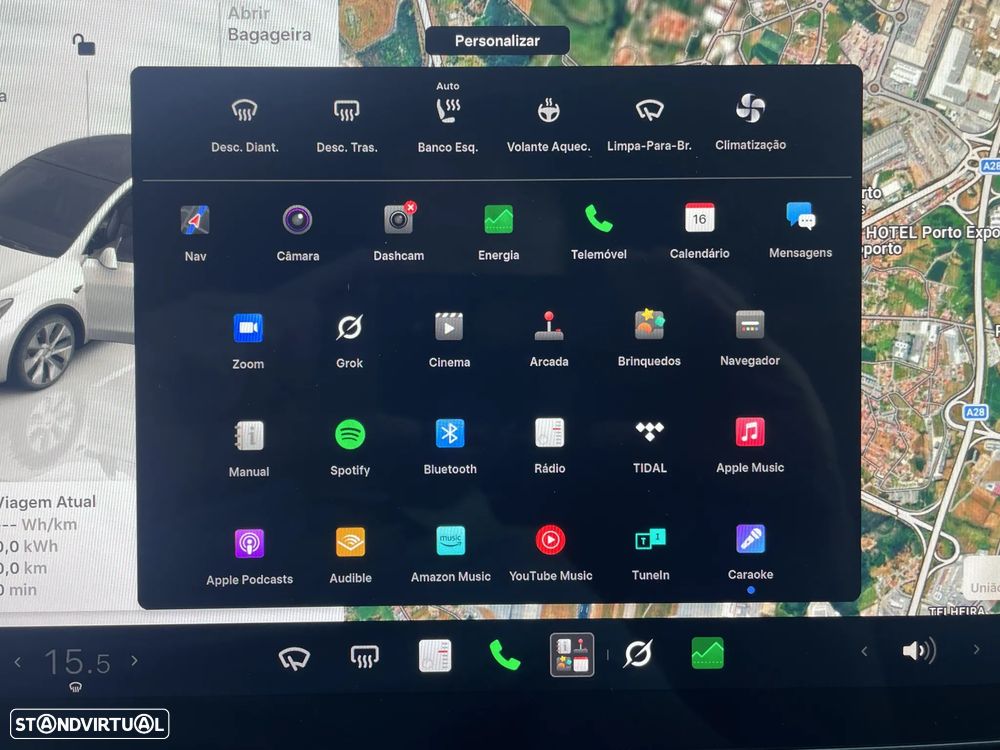Open the Rádio app
The image size is (1000, 750).
(550, 446)
